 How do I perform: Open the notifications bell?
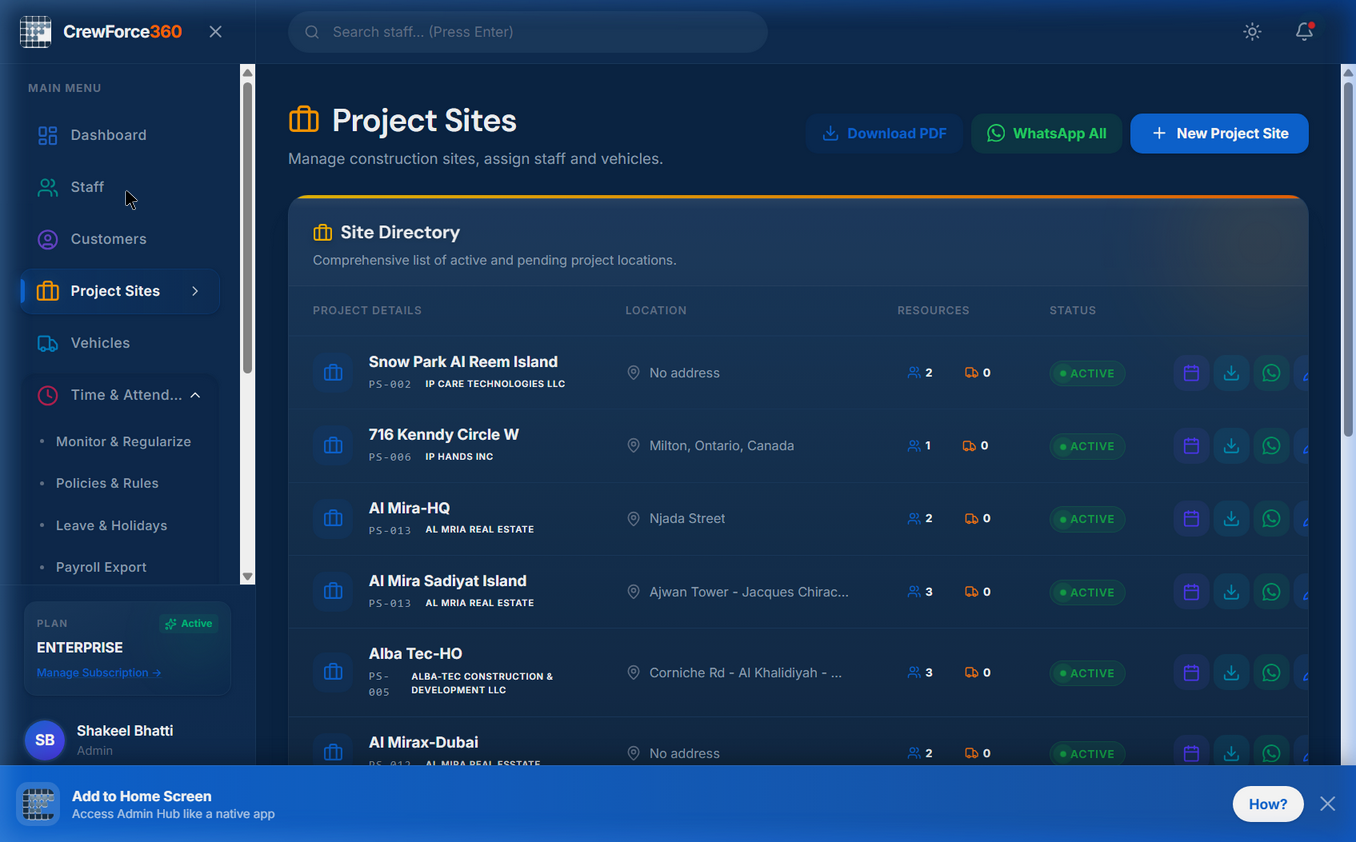click(1304, 32)
